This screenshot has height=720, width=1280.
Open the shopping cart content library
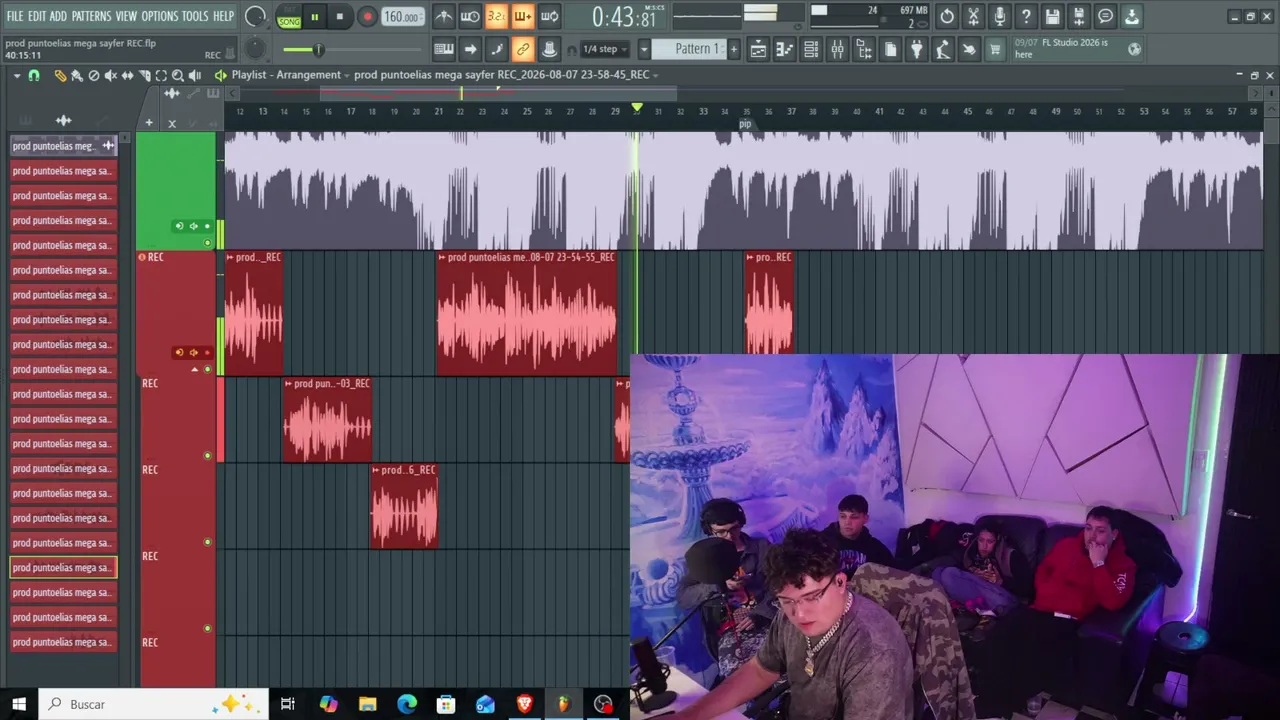pos(995,49)
